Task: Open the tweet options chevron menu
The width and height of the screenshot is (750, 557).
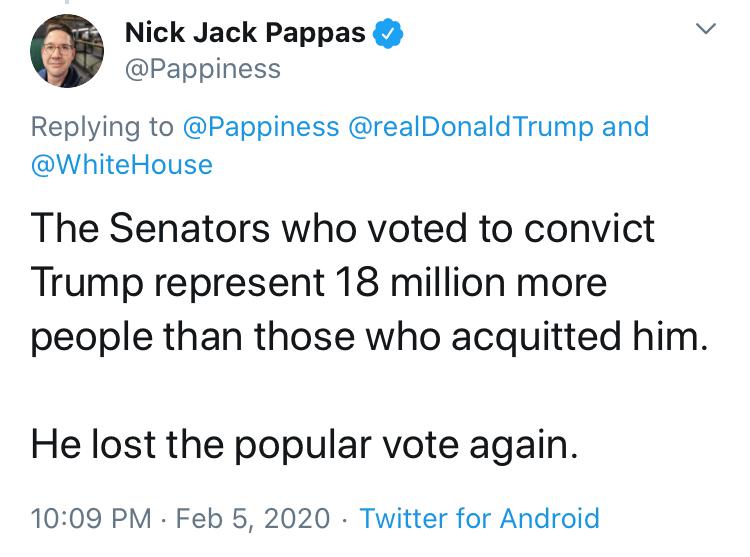Action: tap(705, 31)
